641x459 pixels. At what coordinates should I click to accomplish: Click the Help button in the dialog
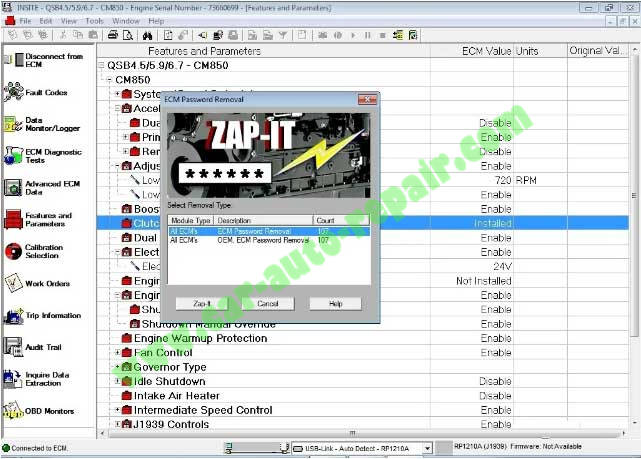pos(335,304)
